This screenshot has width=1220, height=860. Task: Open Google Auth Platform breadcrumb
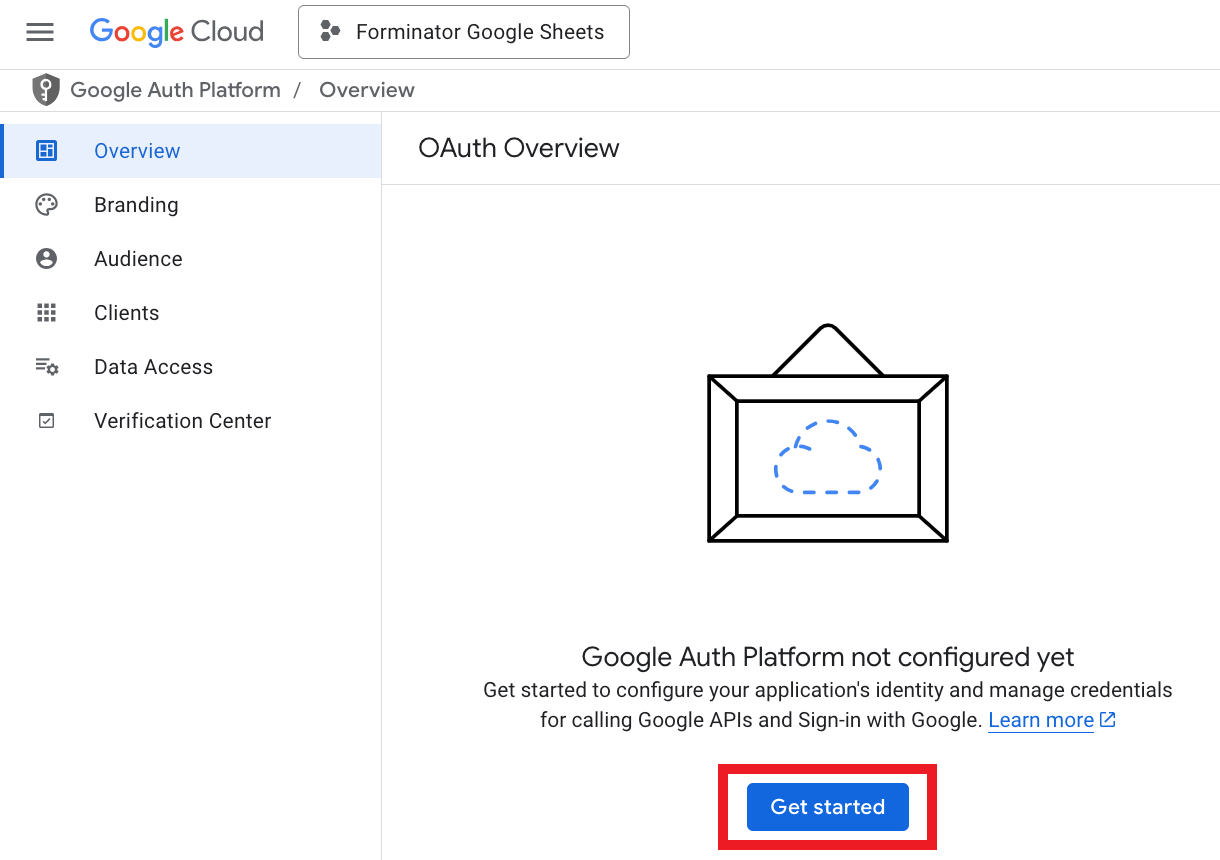tap(175, 90)
